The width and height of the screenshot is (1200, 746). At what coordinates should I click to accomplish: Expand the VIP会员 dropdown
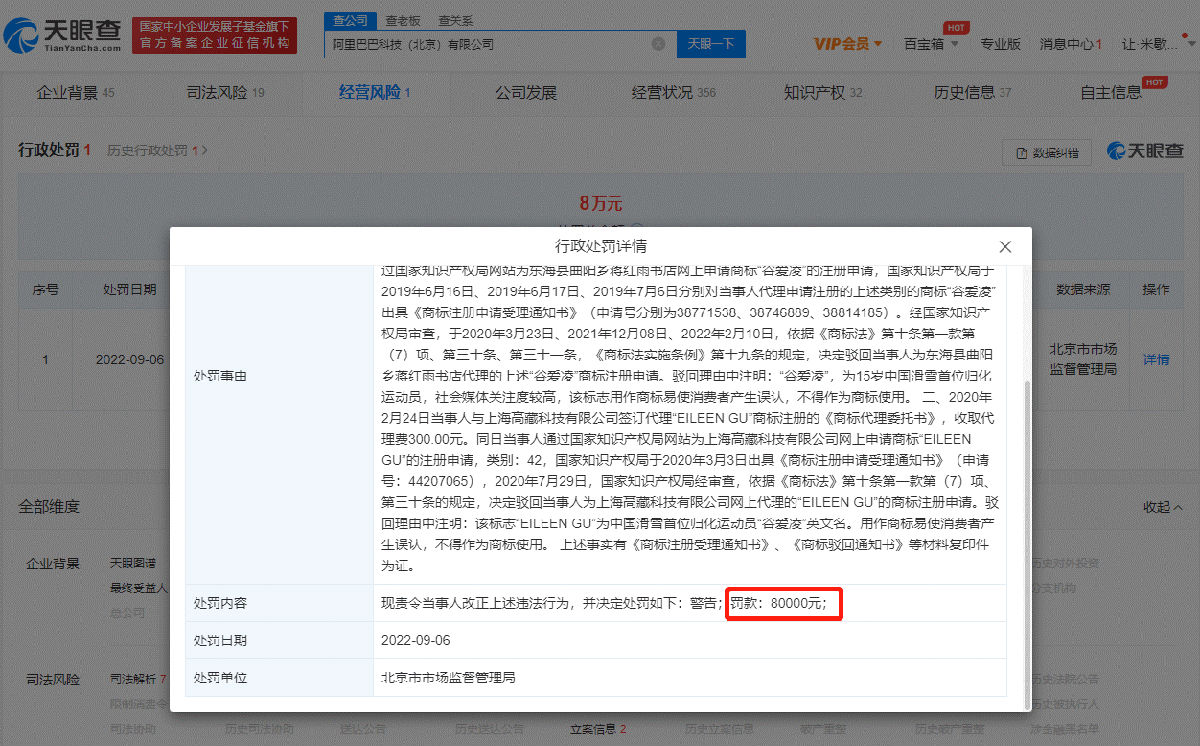pyautogui.click(x=848, y=44)
